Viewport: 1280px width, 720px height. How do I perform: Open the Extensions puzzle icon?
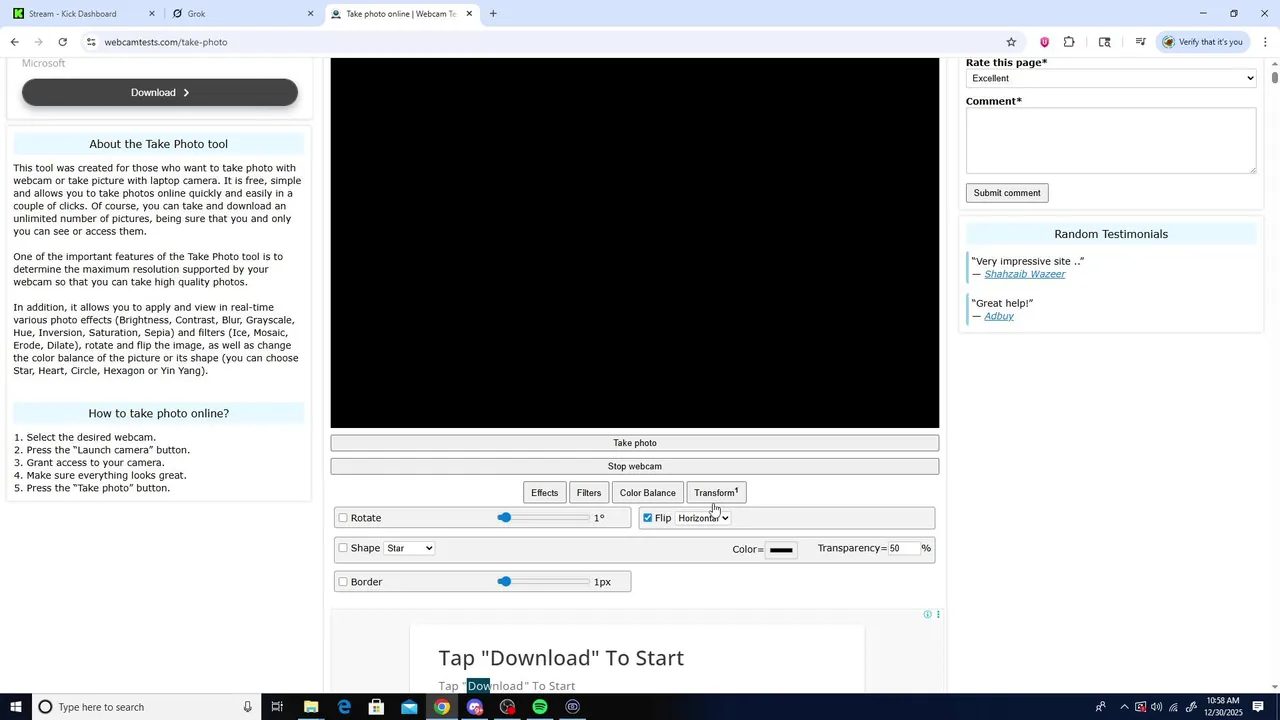pyautogui.click(x=1069, y=42)
